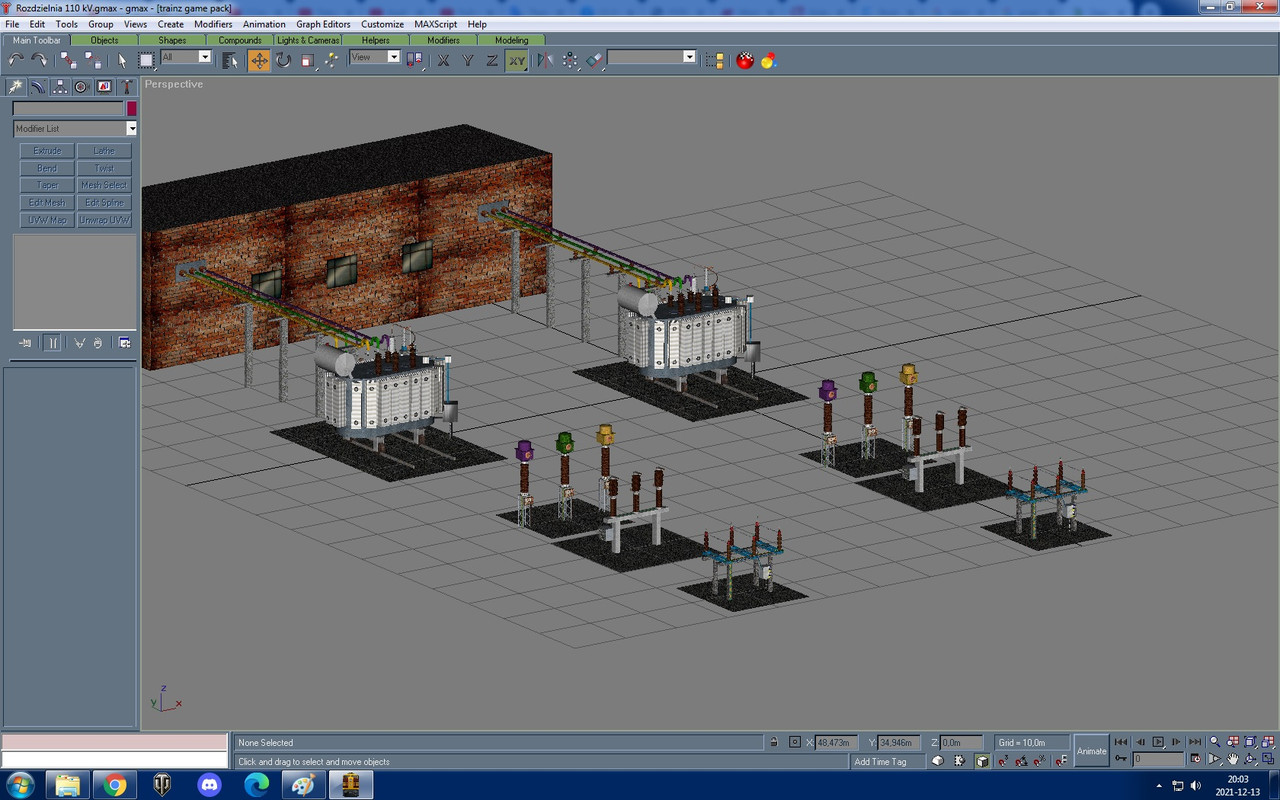The height and width of the screenshot is (800, 1280).
Task: Open Discord from the Windows taskbar
Action: (209, 785)
